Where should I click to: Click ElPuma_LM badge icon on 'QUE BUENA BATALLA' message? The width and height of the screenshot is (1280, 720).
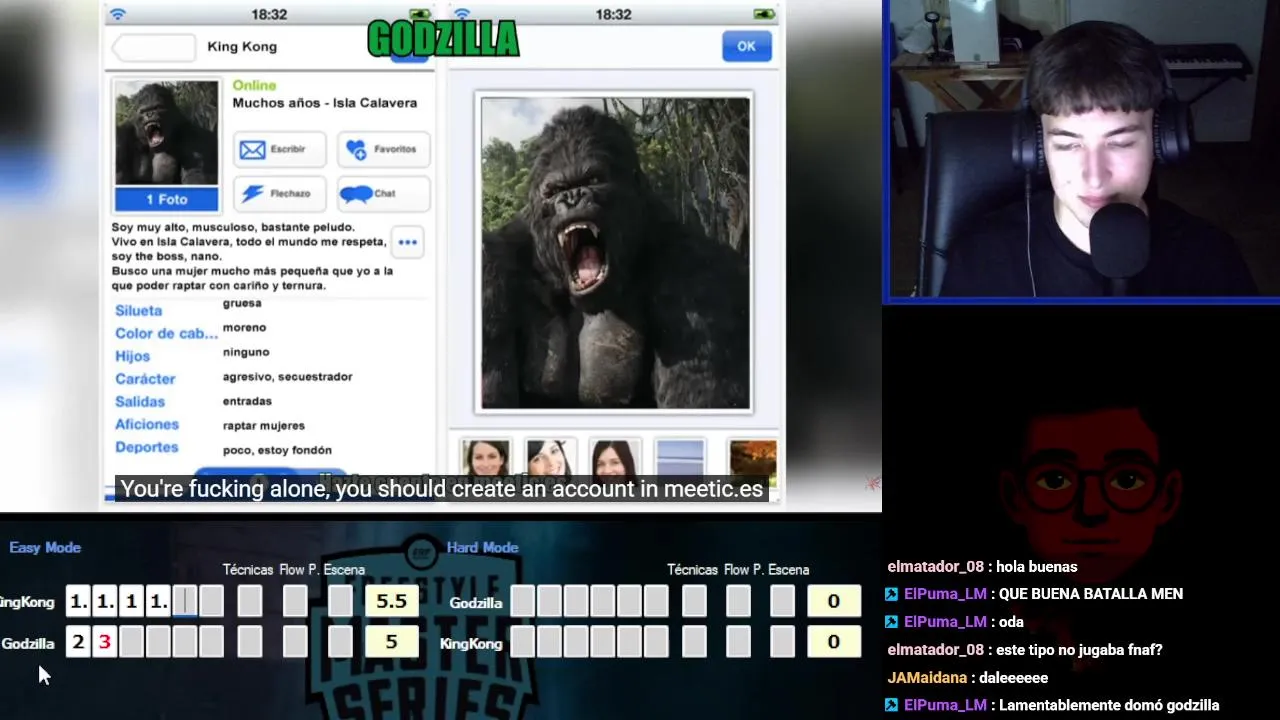pyautogui.click(x=891, y=594)
